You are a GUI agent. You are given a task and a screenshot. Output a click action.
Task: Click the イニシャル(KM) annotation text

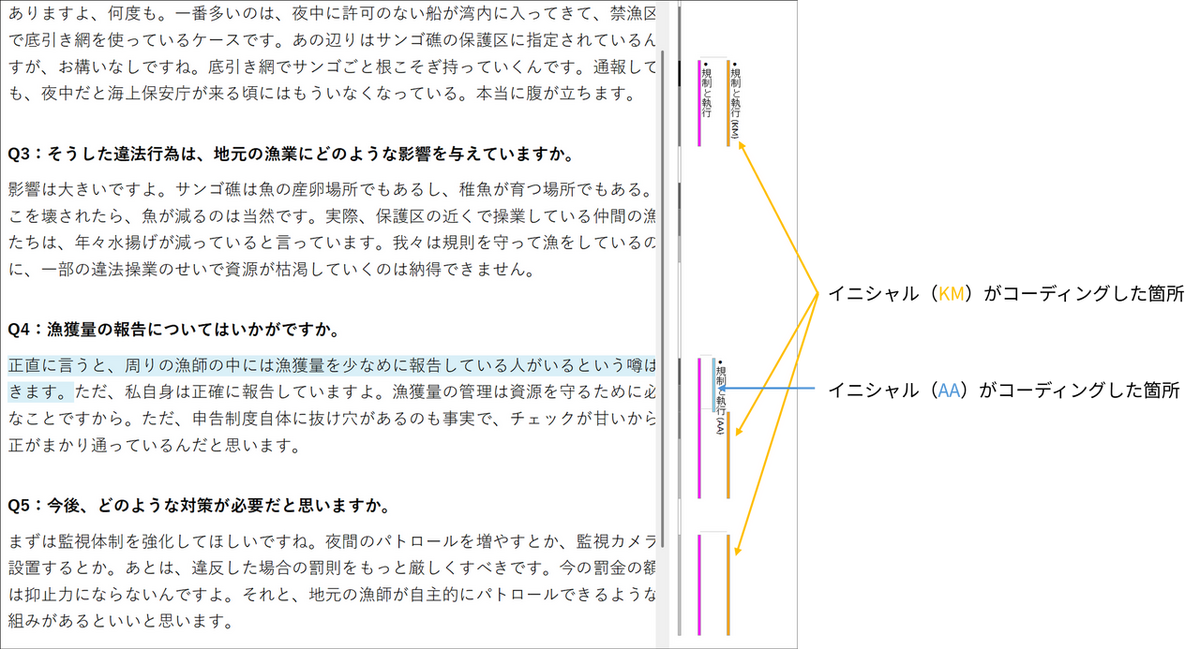[x=1003, y=294]
